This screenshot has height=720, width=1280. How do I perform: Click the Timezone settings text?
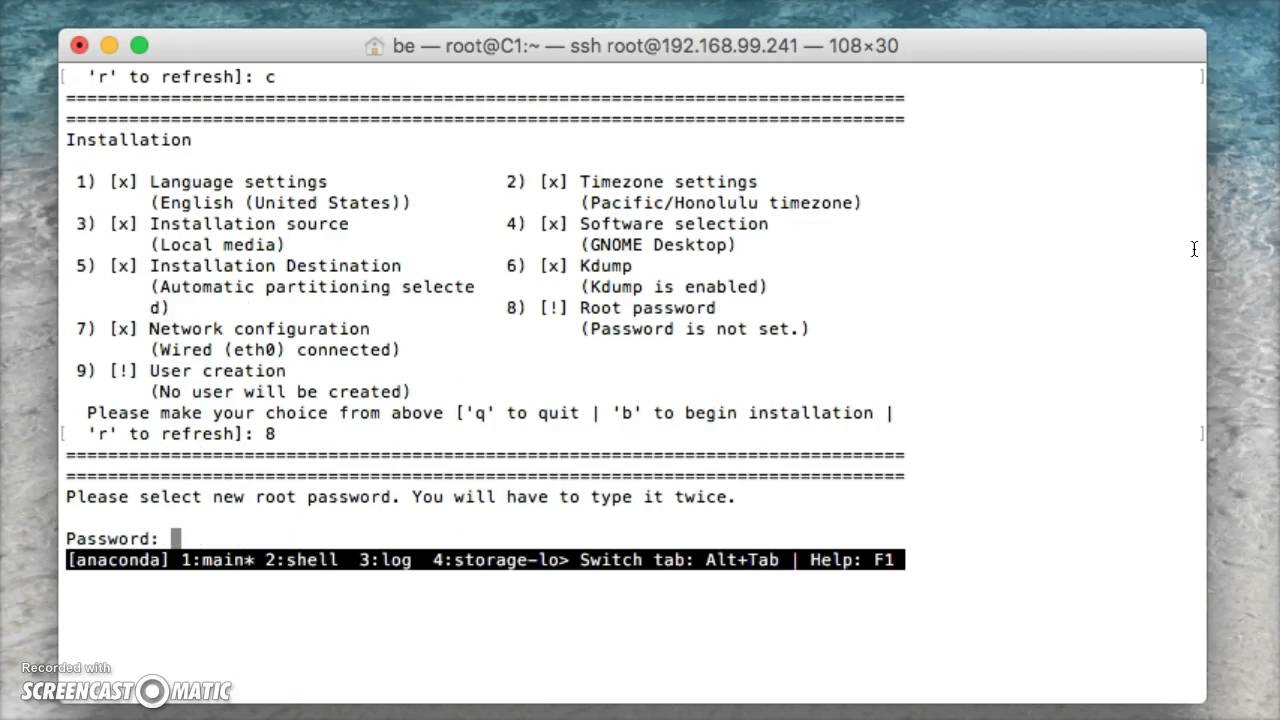(668, 182)
